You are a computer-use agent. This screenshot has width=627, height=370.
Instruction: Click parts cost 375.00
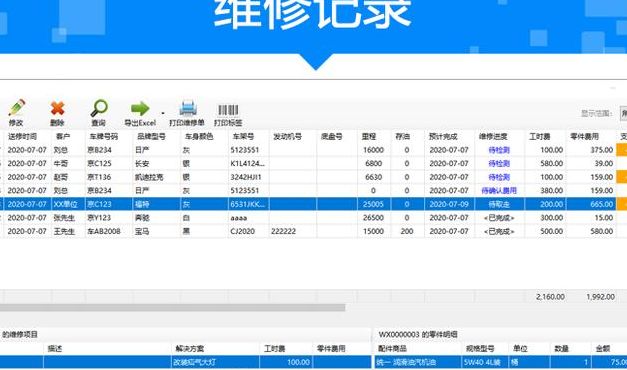pyautogui.click(x=602, y=150)
